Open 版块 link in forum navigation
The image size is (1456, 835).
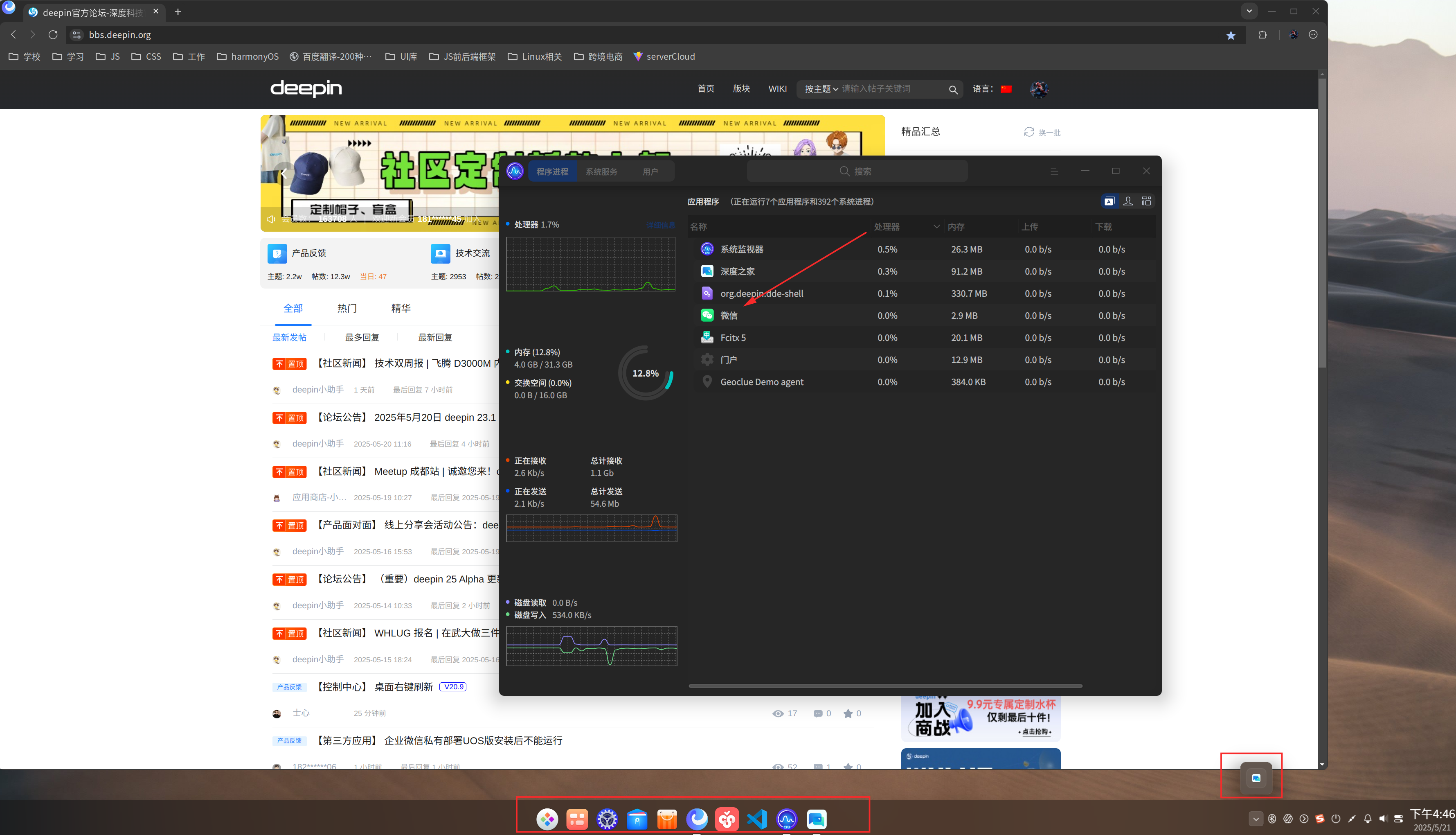tap(741, 88)
